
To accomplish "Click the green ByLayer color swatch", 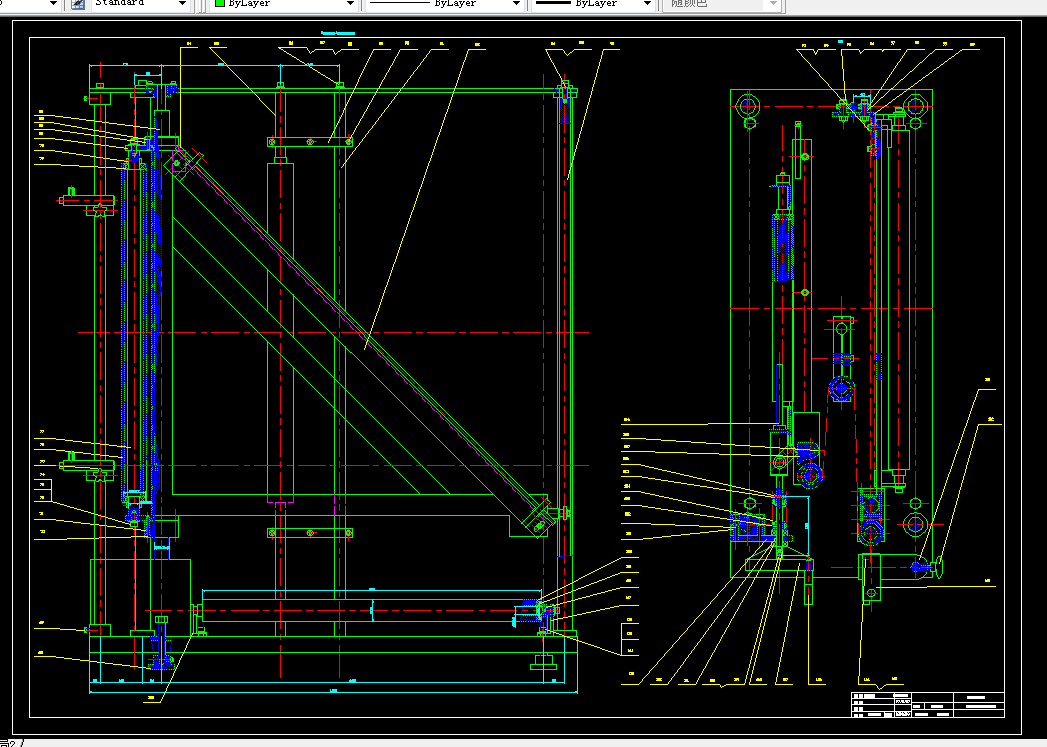I will [220, 3].
